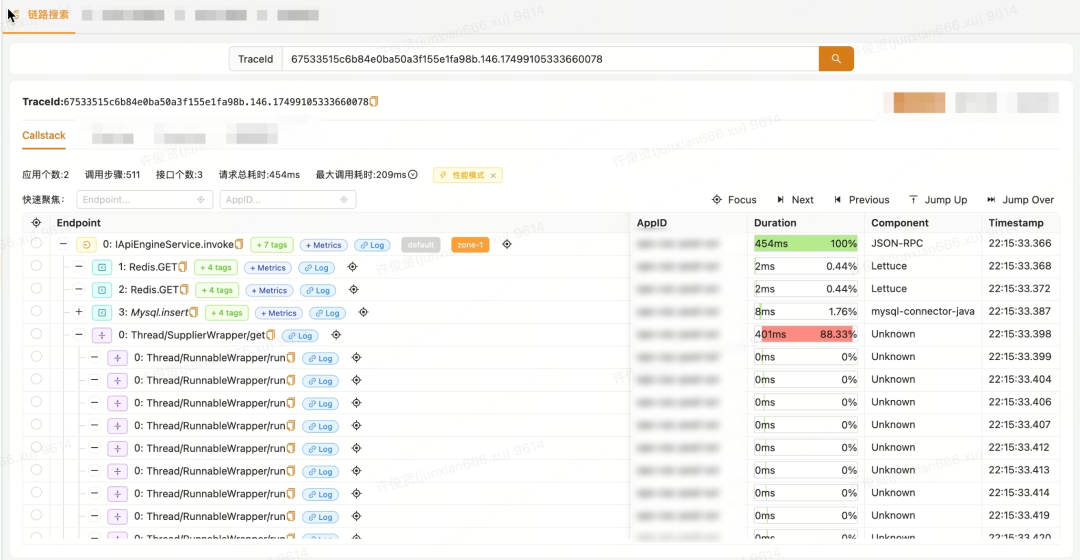Switch to the Callstack tab
Screen dimensions: 1080x560
click(43, 135)
